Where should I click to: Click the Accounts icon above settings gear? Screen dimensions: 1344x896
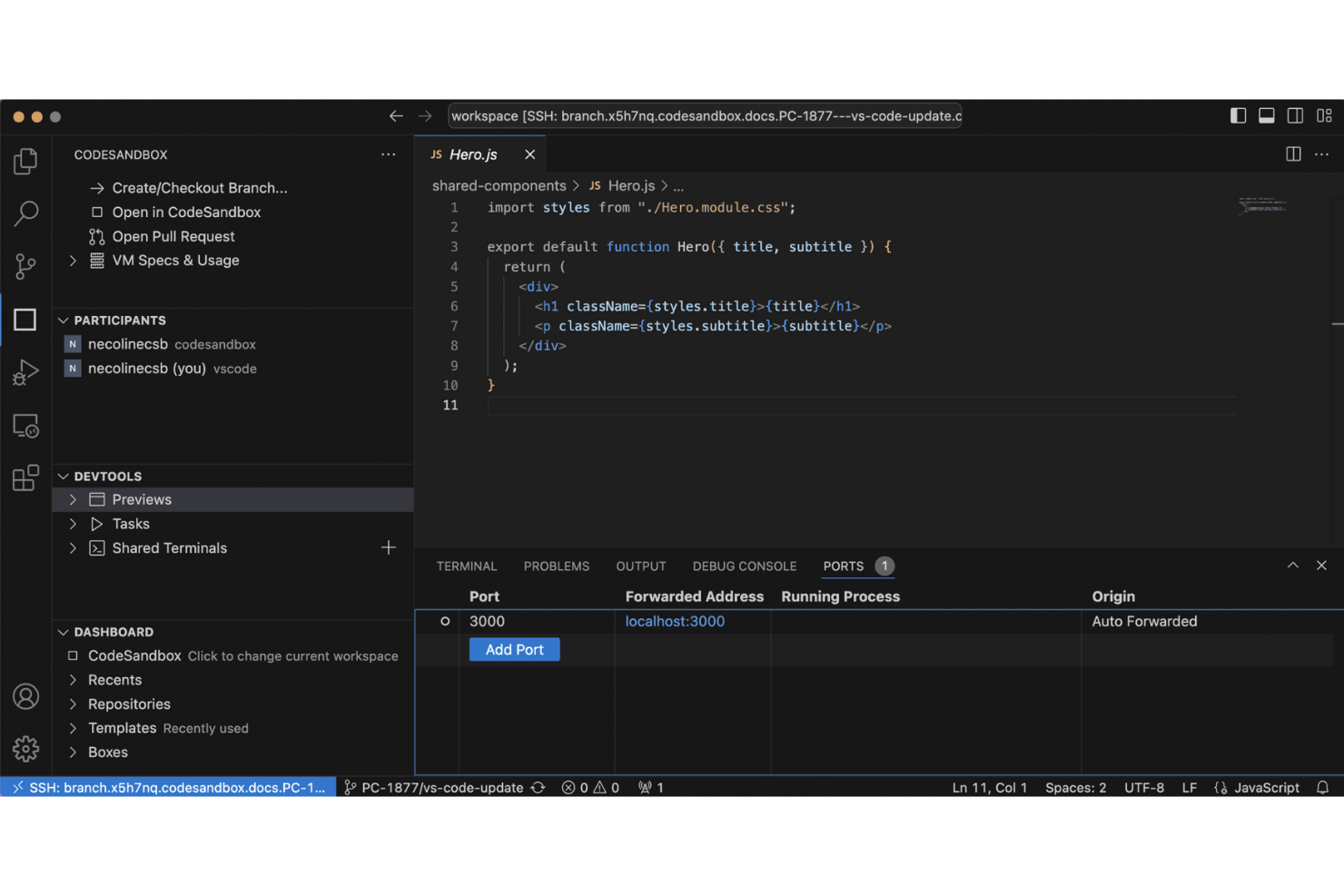coord(26,696)
